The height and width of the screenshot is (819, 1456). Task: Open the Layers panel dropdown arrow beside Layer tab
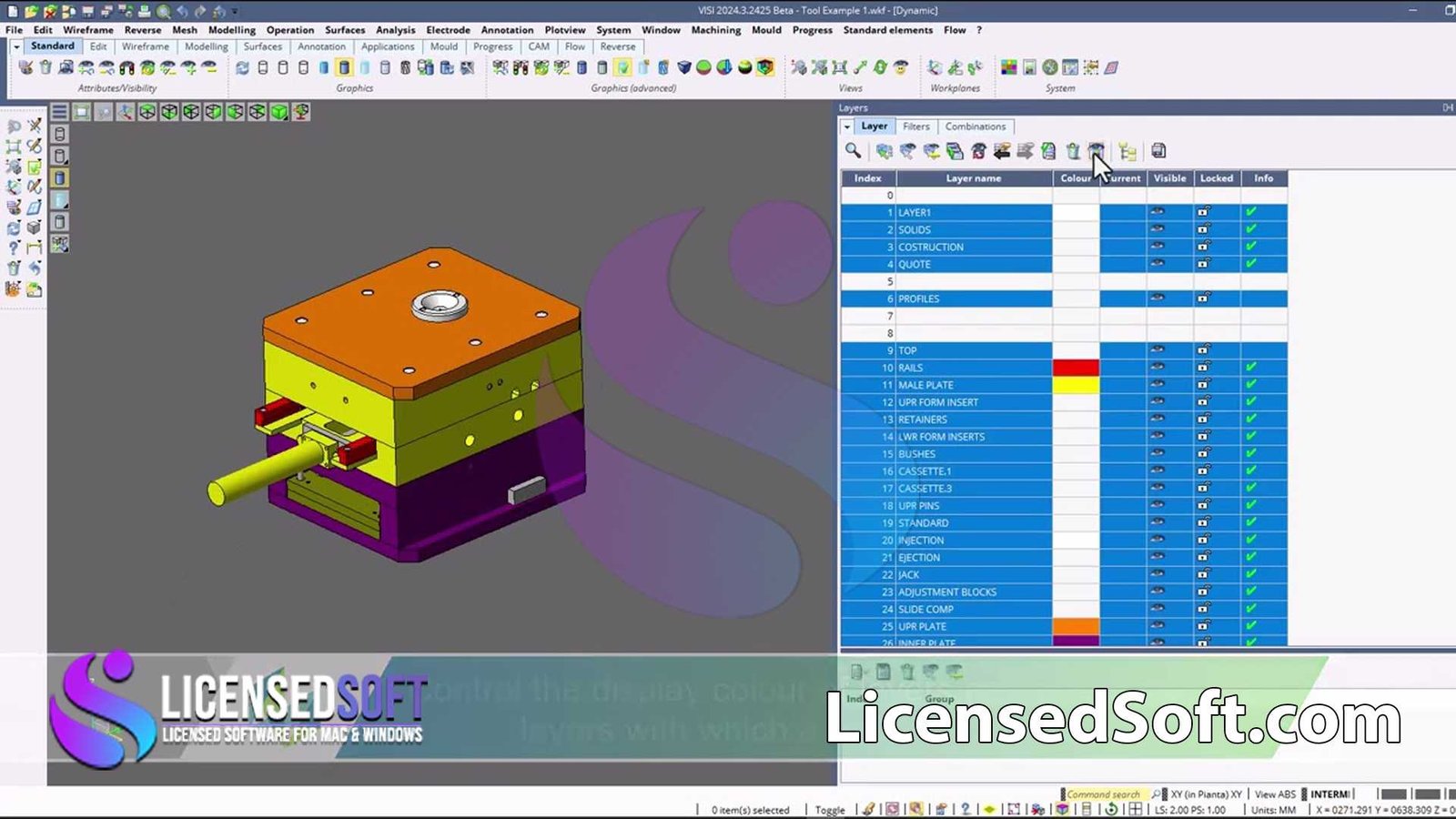847,127
